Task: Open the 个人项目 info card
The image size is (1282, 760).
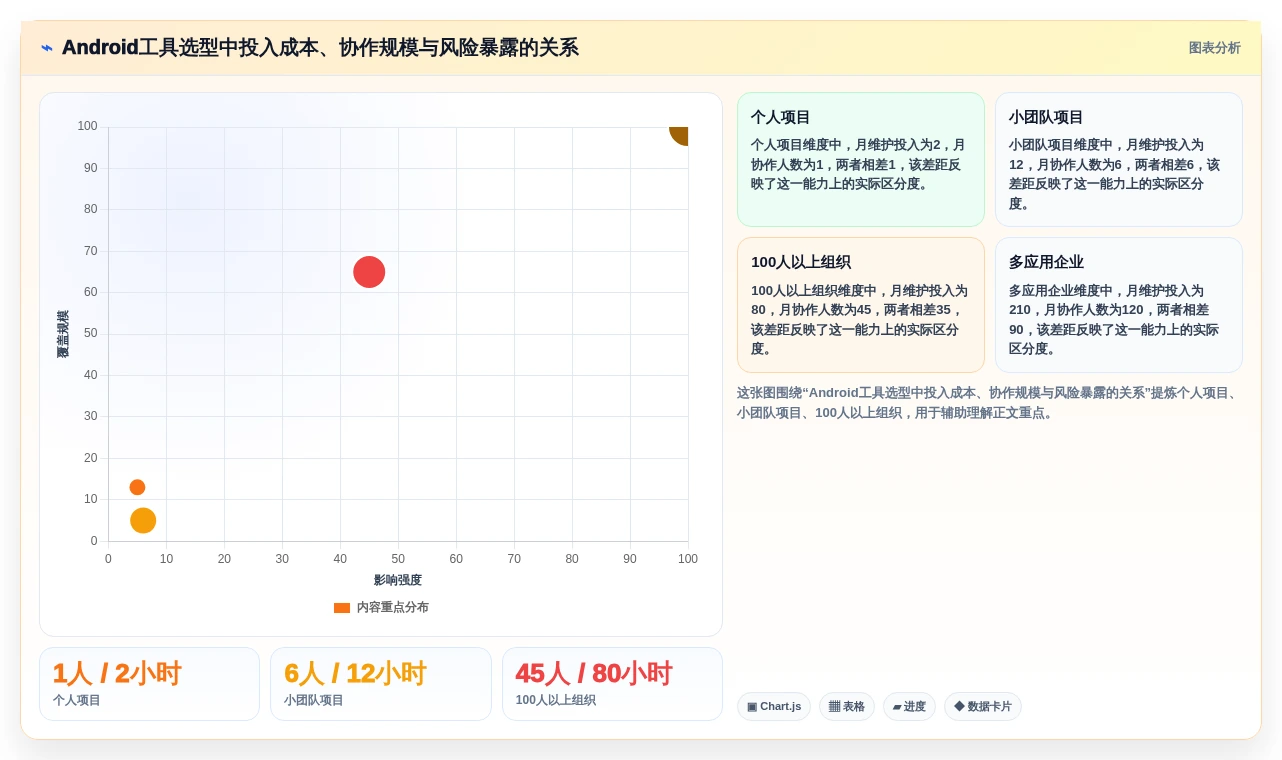Action: (x=860, y=159)
